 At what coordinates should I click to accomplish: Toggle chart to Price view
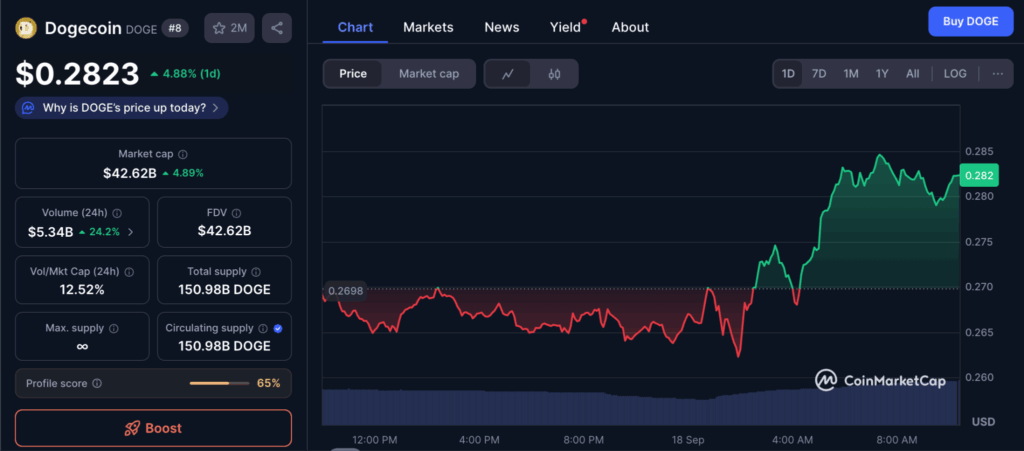[x=353, y=74]
